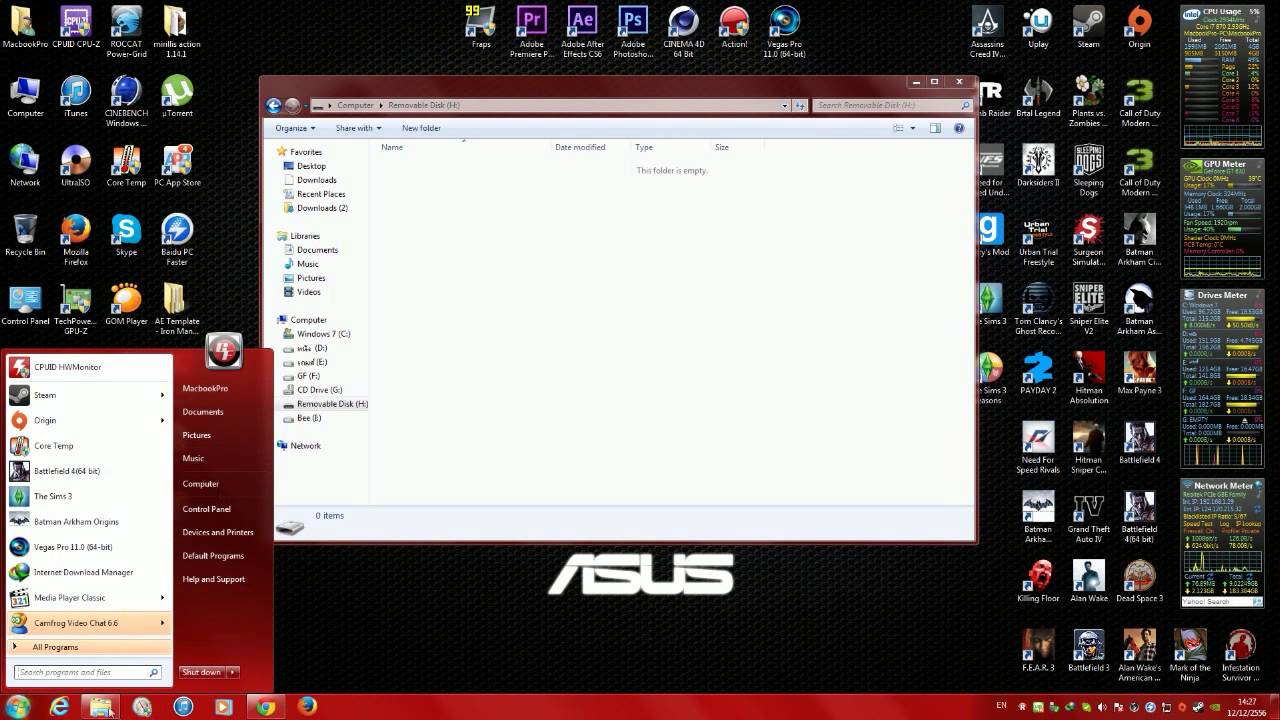Choose Default Programs in Start menu
Screen dimensions: 1280x720
tap(213, 555)
